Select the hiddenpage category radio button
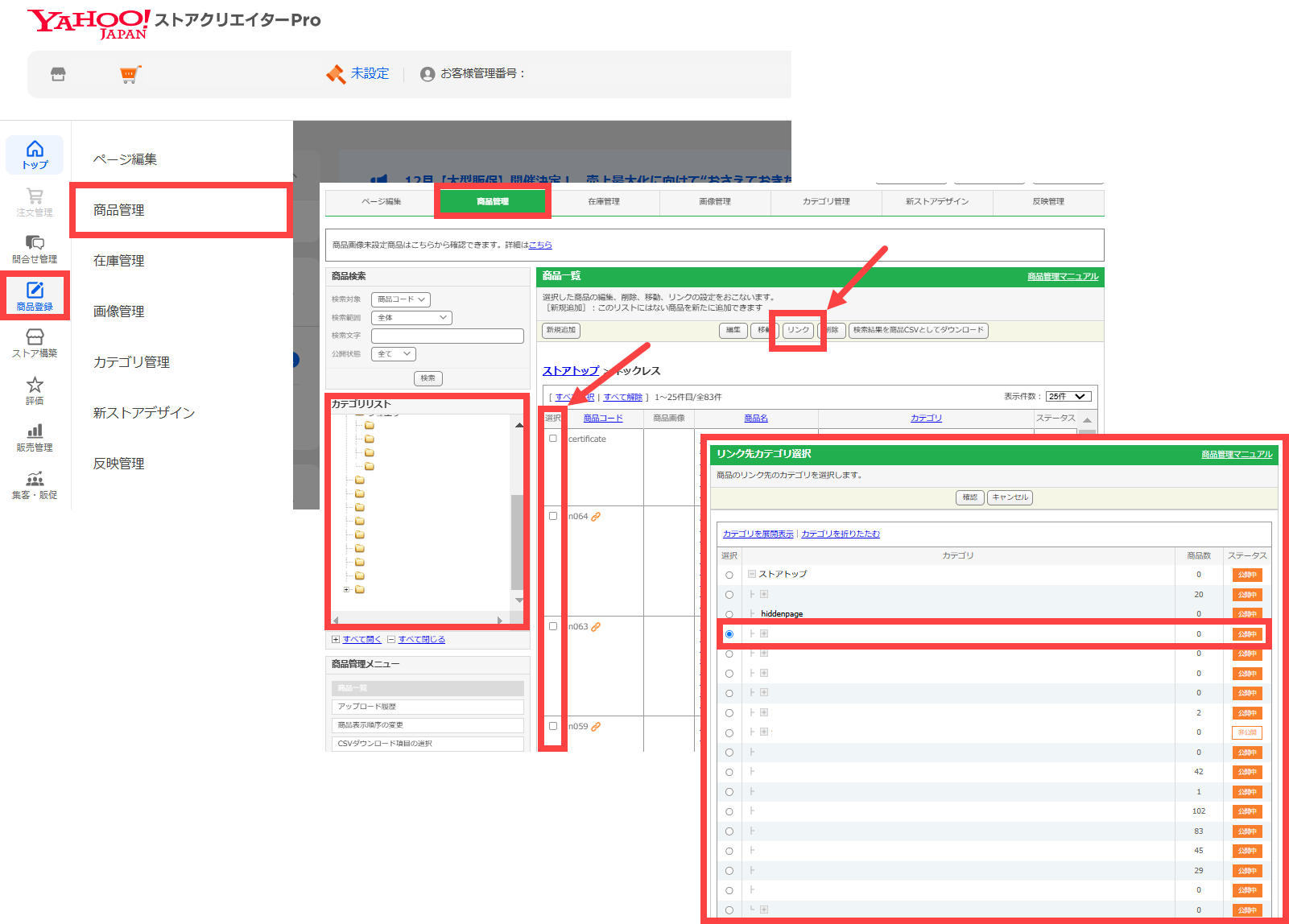Image resolution: width=1289 pixels, height=924 pixels. point(729,615)
